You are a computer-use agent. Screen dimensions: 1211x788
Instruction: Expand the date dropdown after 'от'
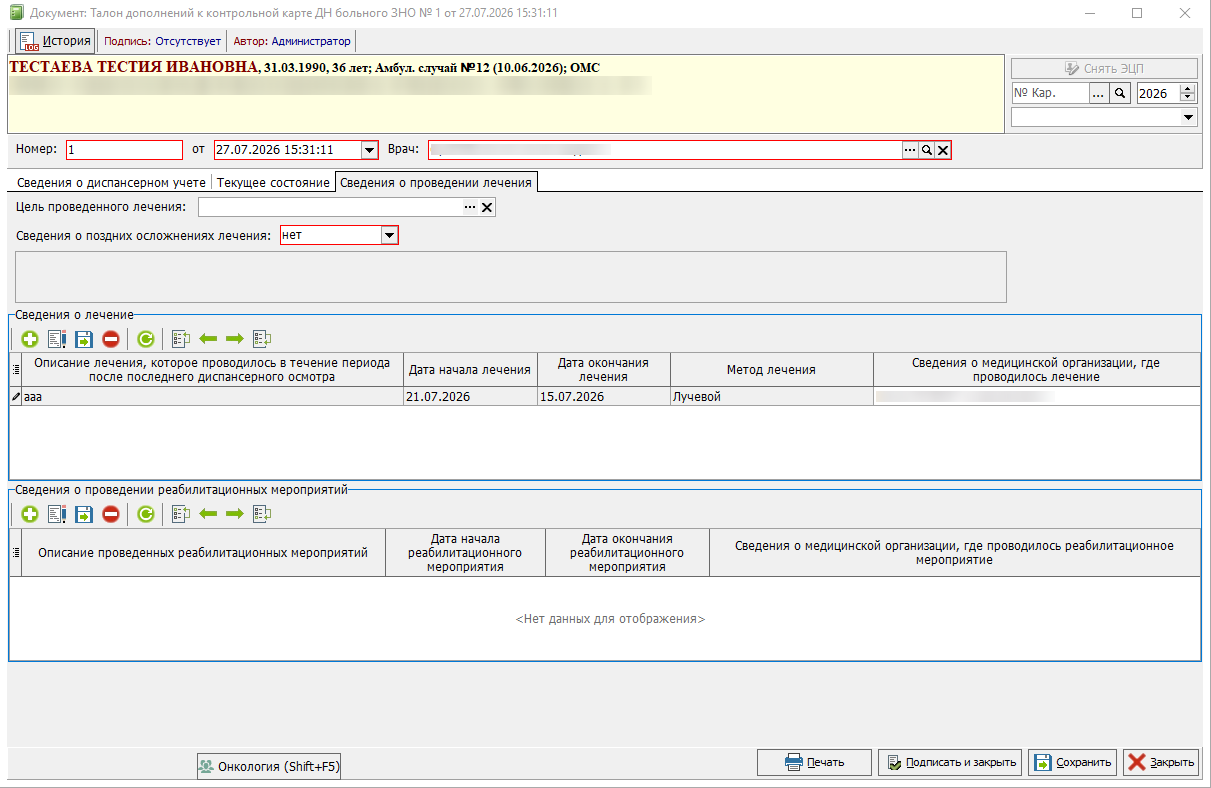click(369, 150)
